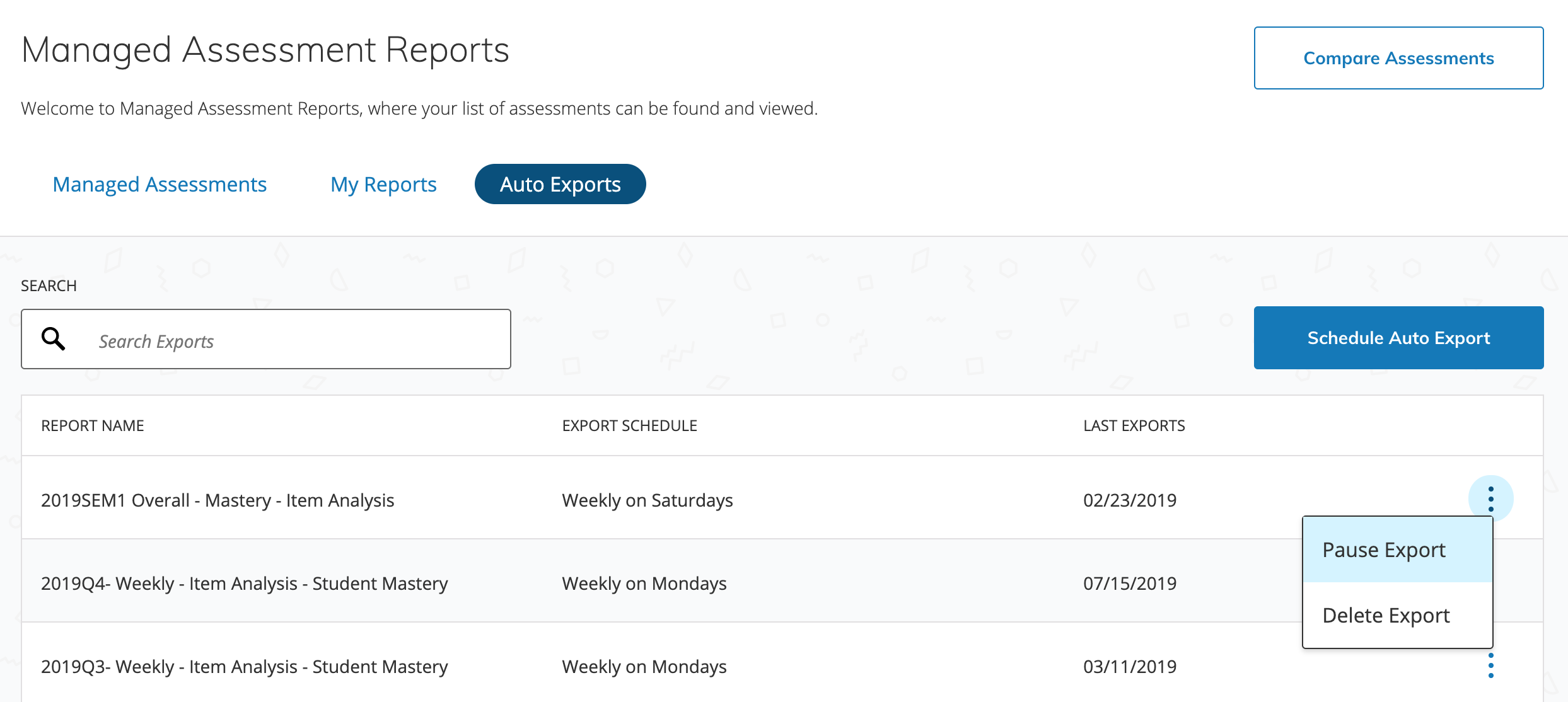Click the LAST EXPORTS column header
The image size is (1568, 702).
click(x=1133, y=425)
